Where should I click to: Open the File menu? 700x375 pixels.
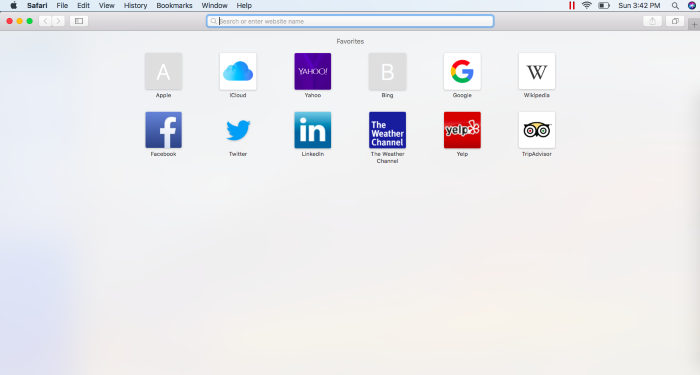(x=62, y=5)
